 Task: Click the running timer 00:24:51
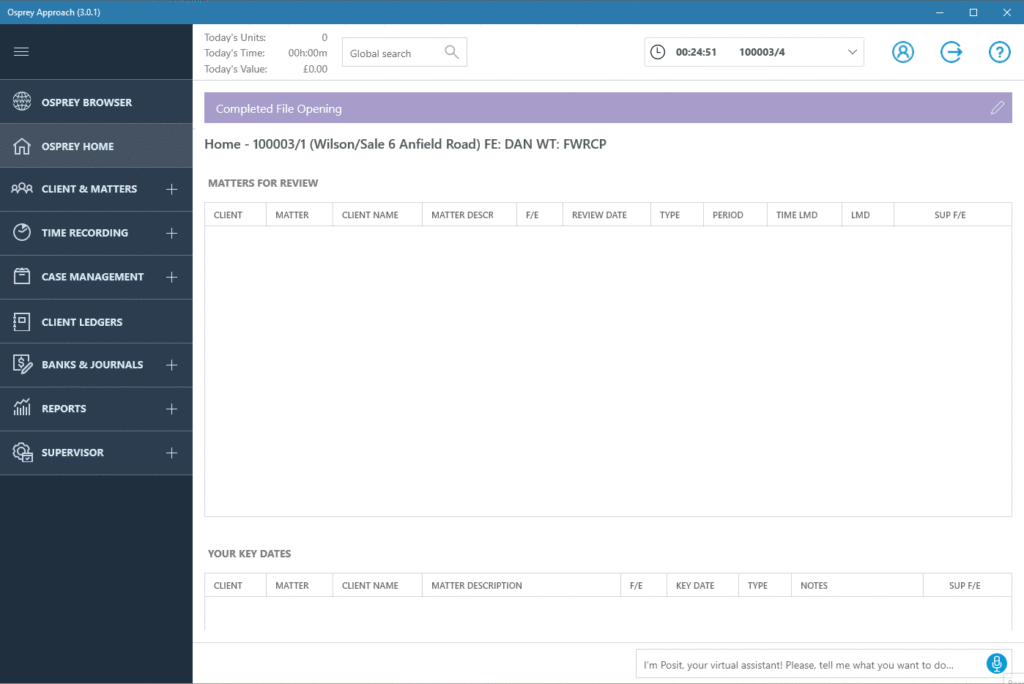696,52
